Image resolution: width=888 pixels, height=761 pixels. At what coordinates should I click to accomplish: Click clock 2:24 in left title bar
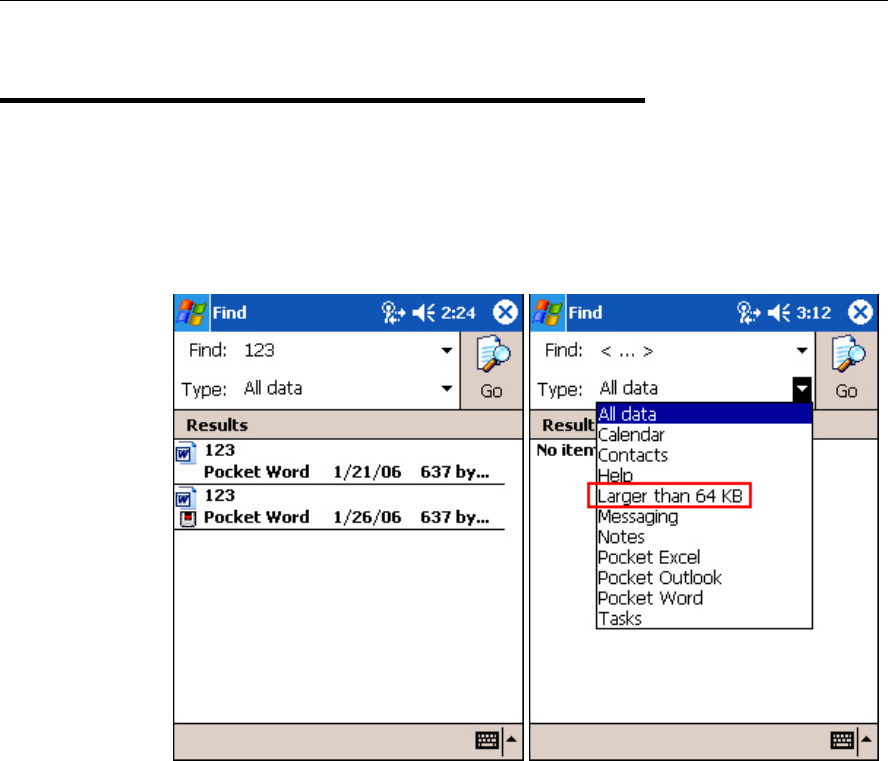pos(458,313)
